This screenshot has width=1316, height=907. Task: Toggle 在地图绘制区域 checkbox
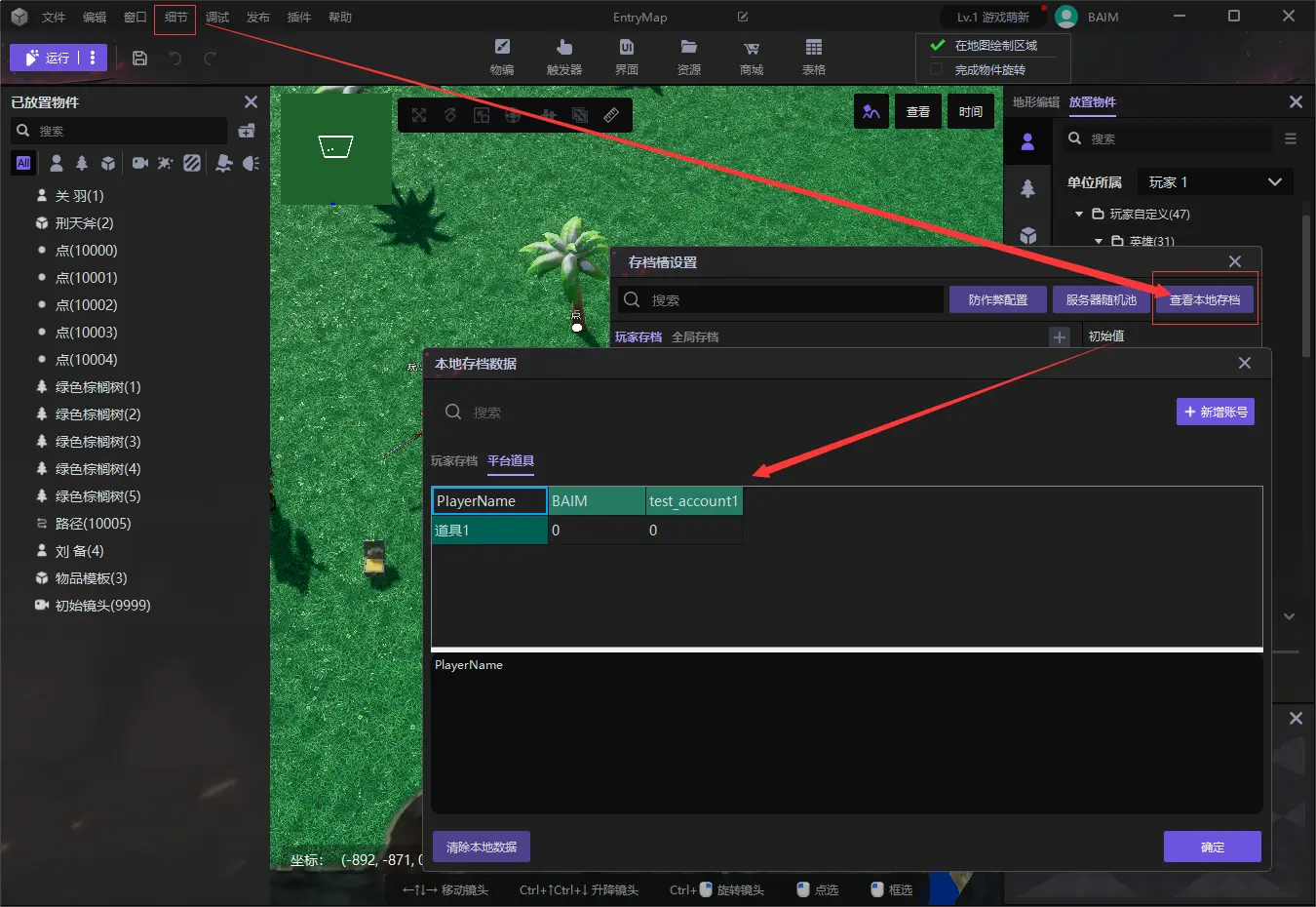(938, 45)
